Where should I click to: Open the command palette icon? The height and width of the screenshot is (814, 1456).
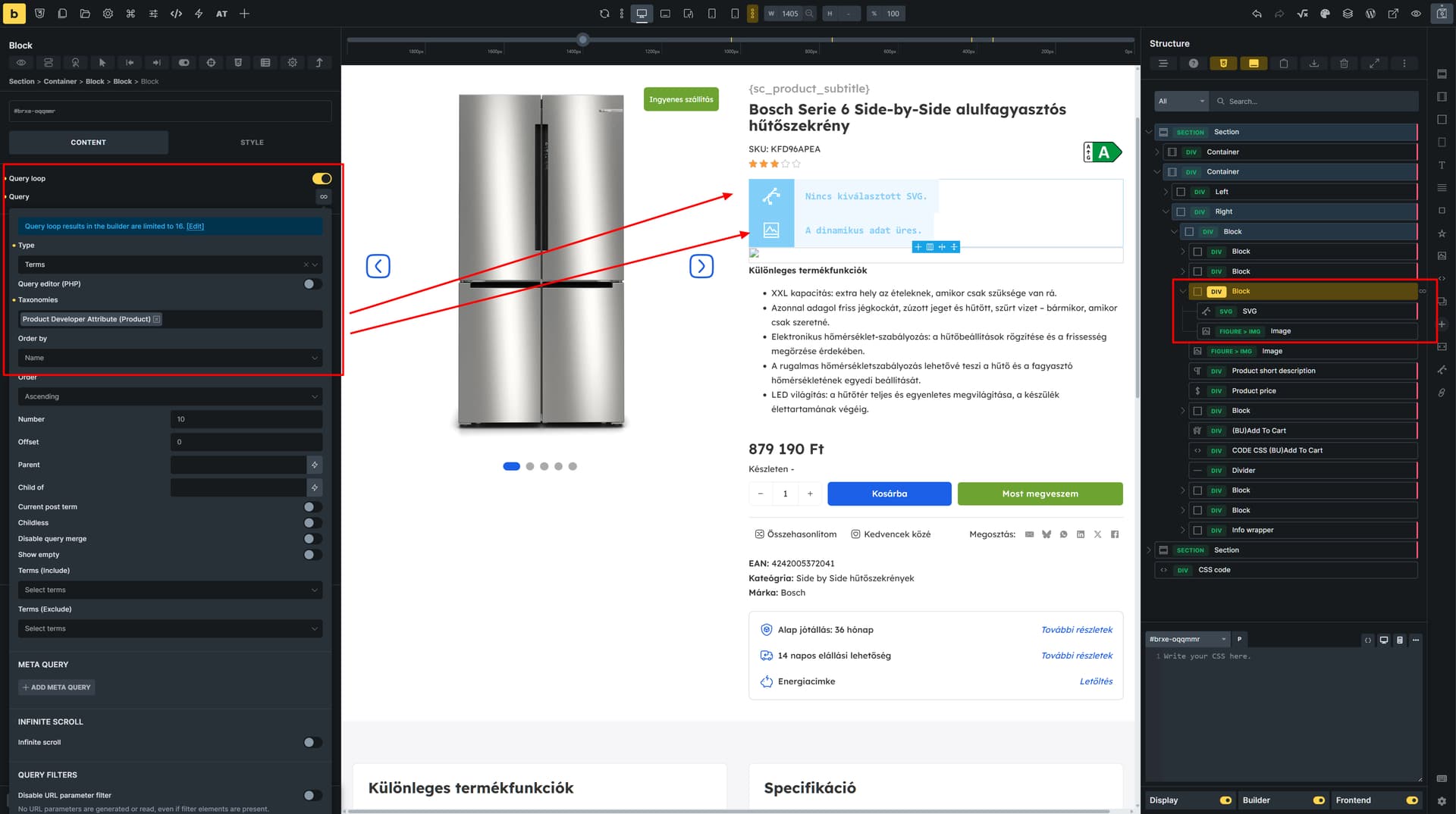tap(130, 14)
